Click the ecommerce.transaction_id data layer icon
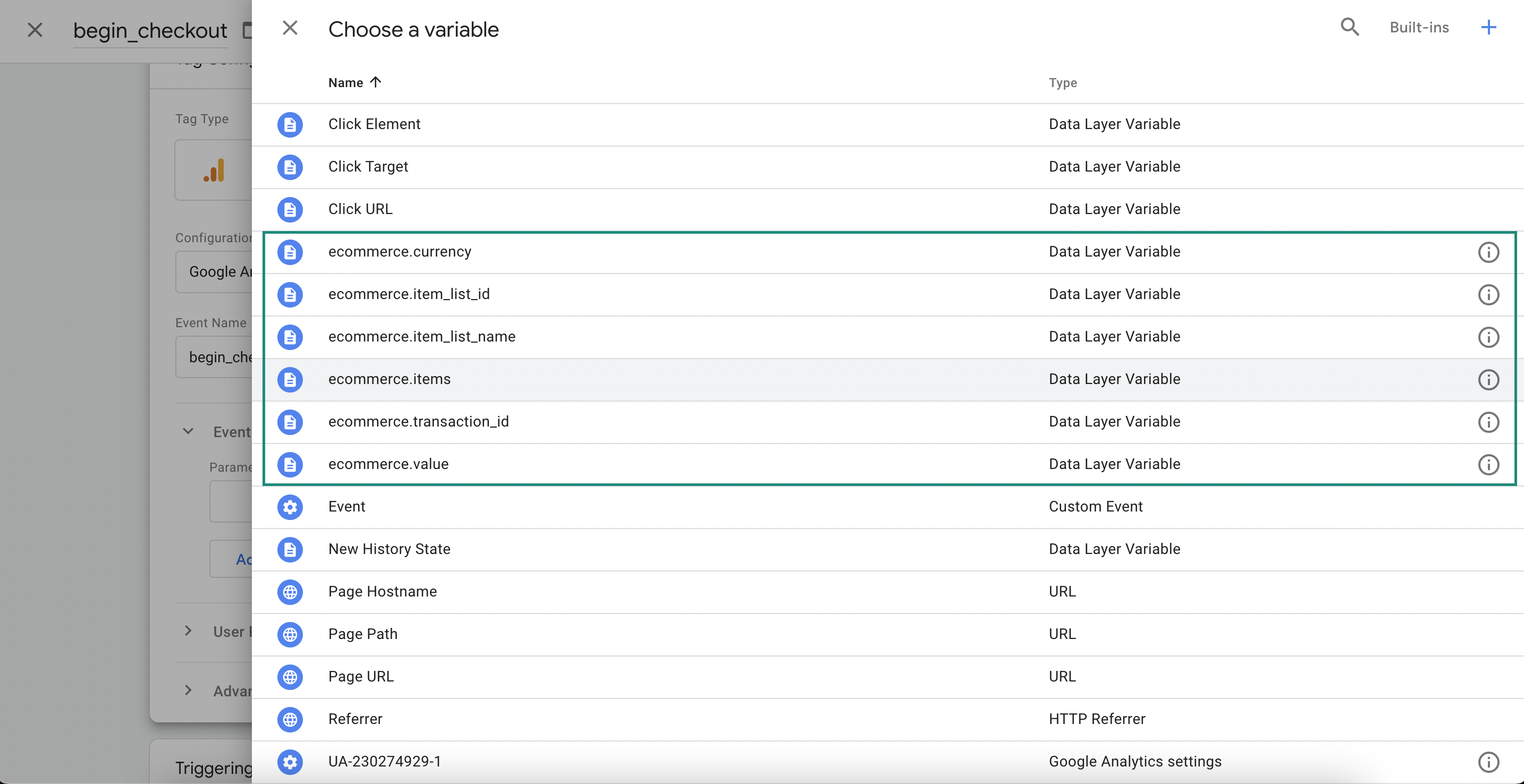Screen dimensions: 1524x784 [290, 422]
